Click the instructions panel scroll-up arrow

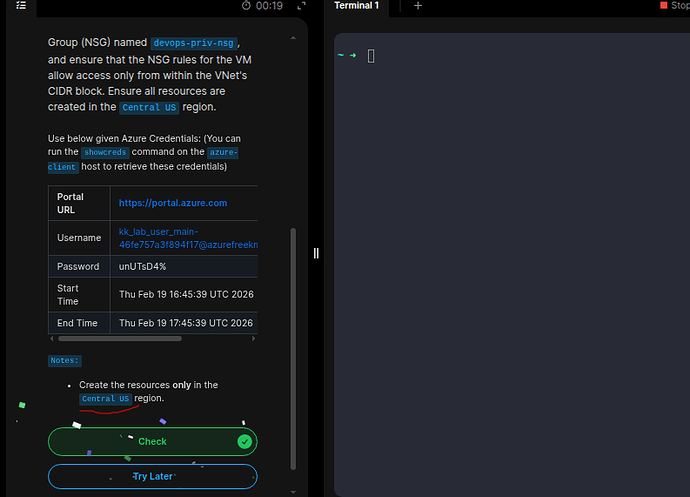(293, 38)
